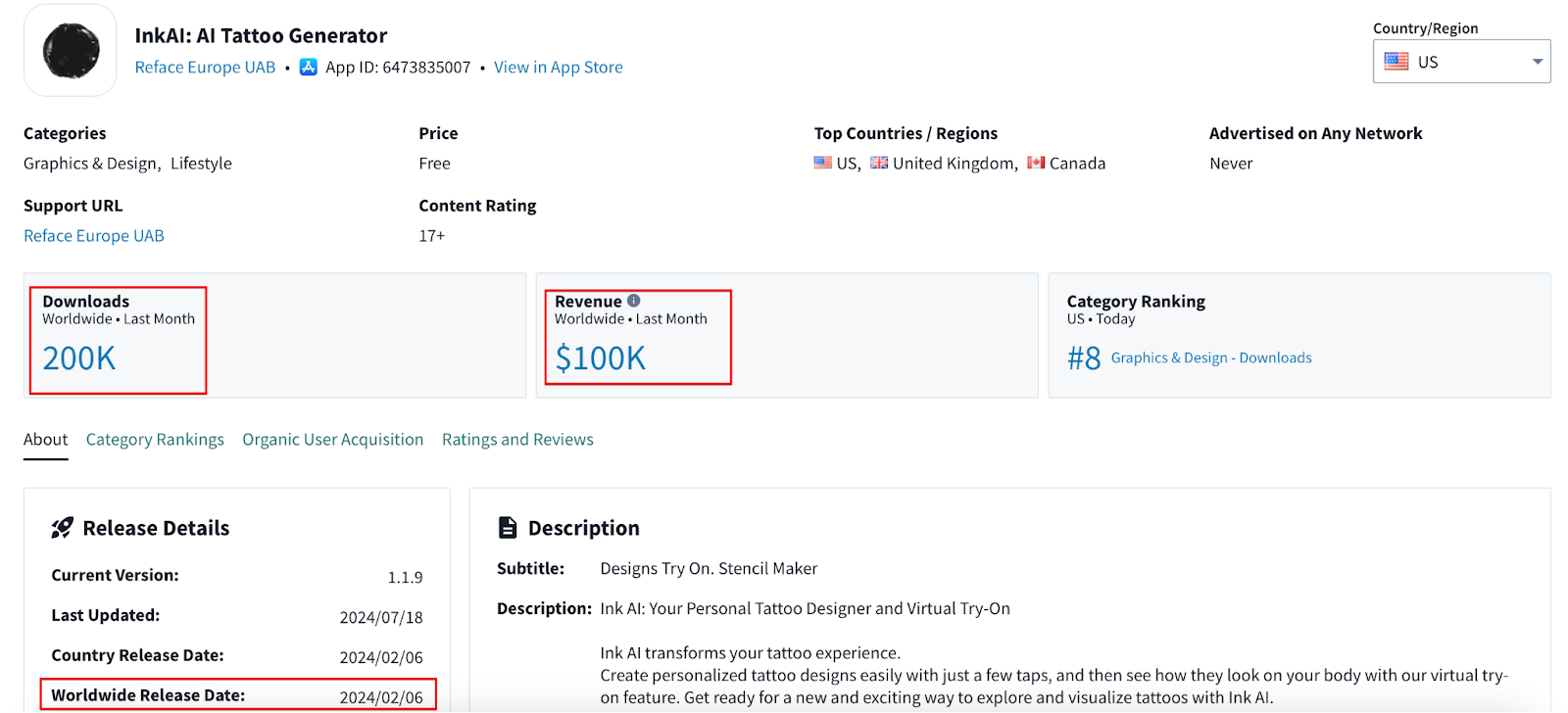Click the Category Ranking card heading
This screenshot has width=1568, height=713.
(x=1136, y=302)
